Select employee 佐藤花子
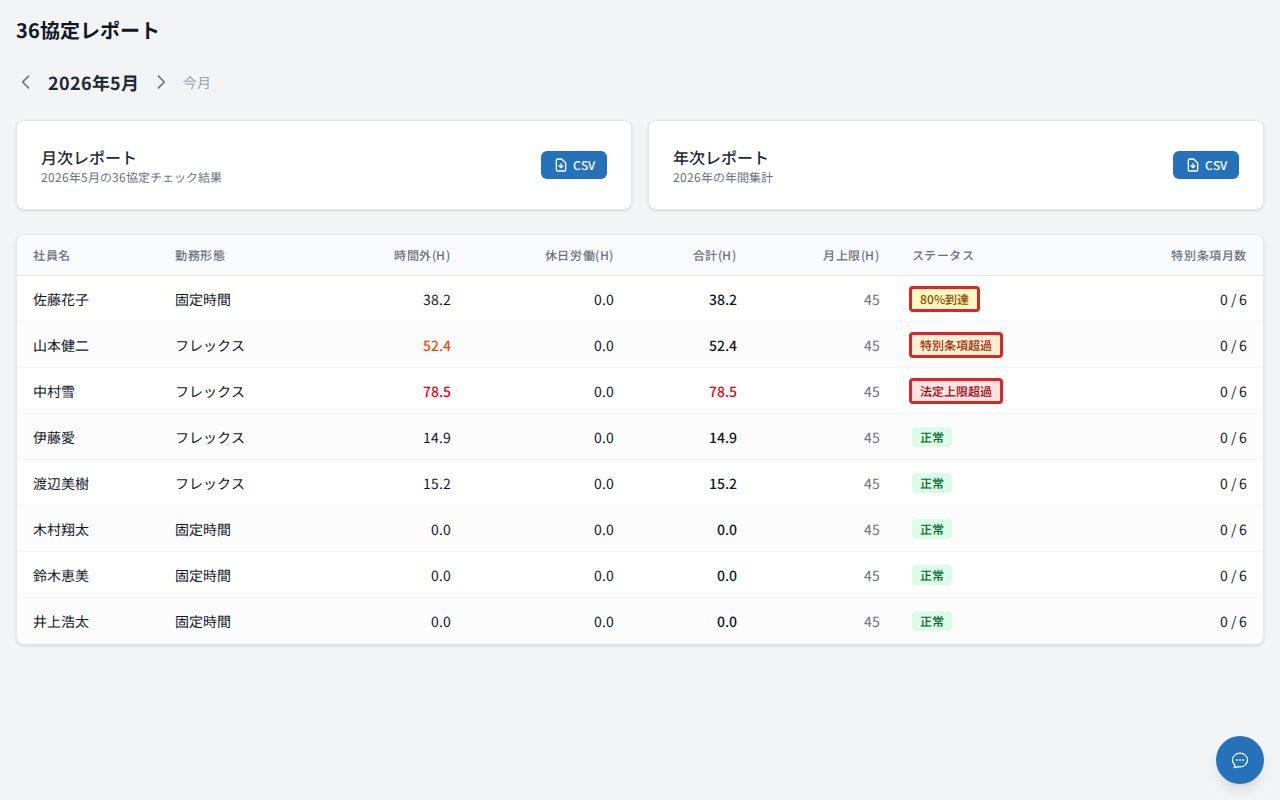 tap(61, 300)
